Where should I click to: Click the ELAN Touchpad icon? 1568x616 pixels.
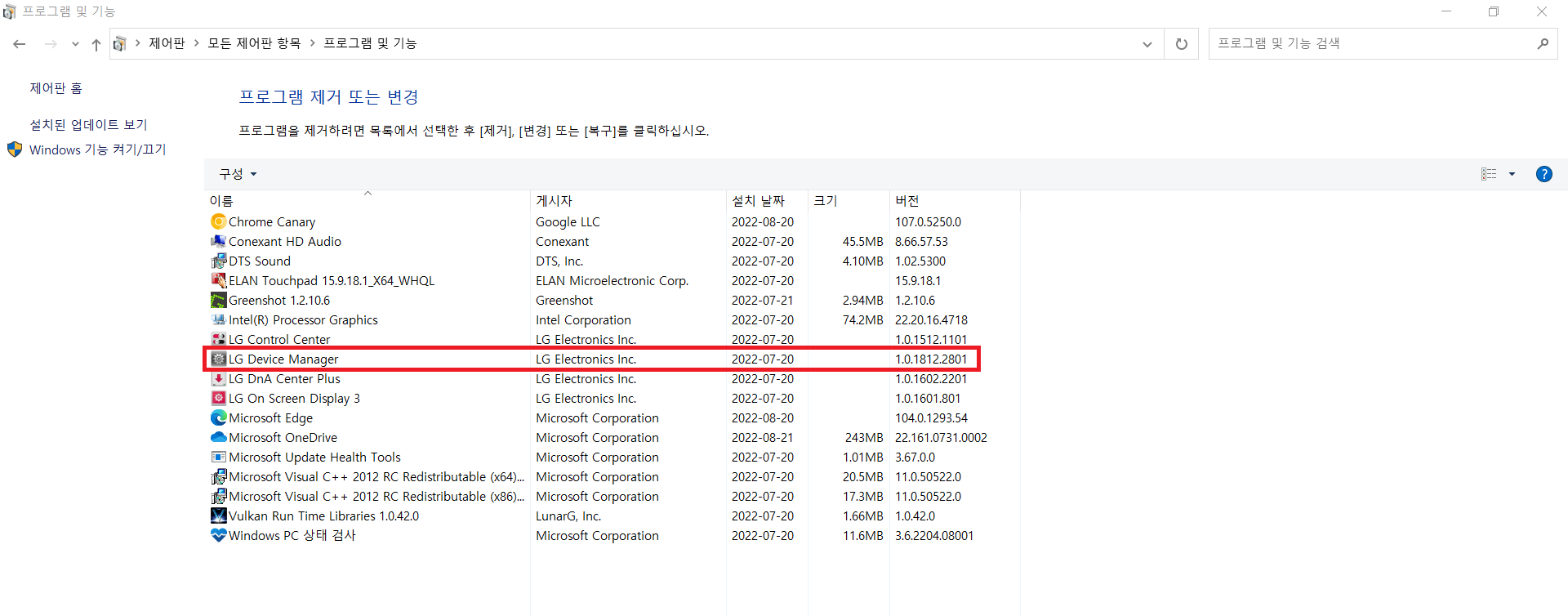coord(218,280)
